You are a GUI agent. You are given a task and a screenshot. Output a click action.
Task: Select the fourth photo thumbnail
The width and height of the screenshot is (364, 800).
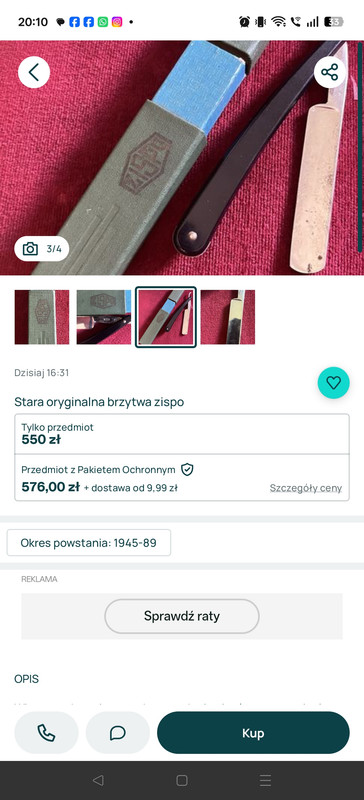(228, 317)
